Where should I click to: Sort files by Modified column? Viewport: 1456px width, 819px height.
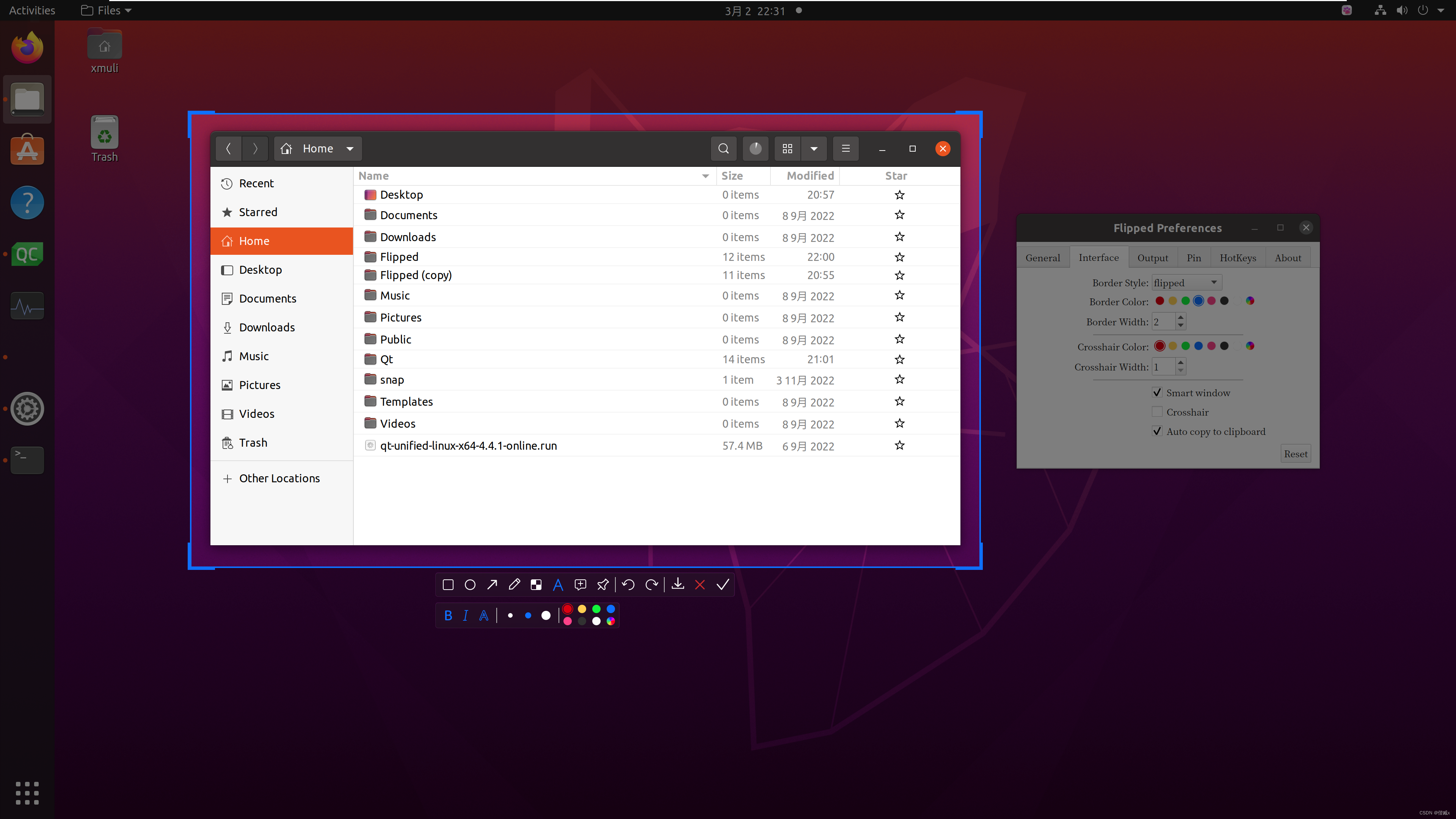point(805,176)
